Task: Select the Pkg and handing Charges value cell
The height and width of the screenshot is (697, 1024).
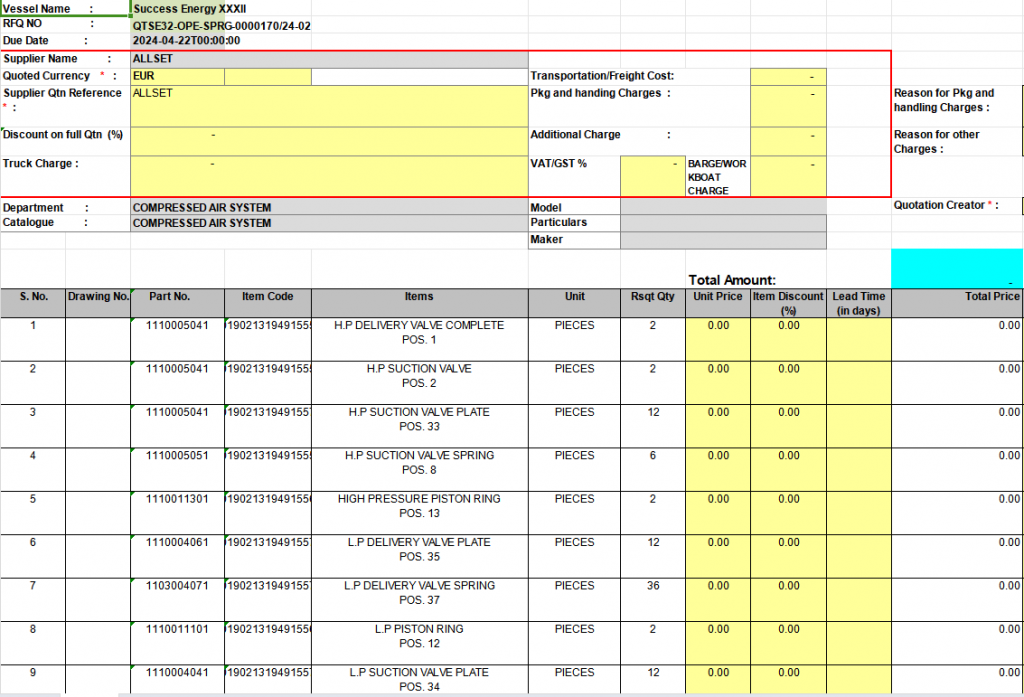Action: (787, 106)
